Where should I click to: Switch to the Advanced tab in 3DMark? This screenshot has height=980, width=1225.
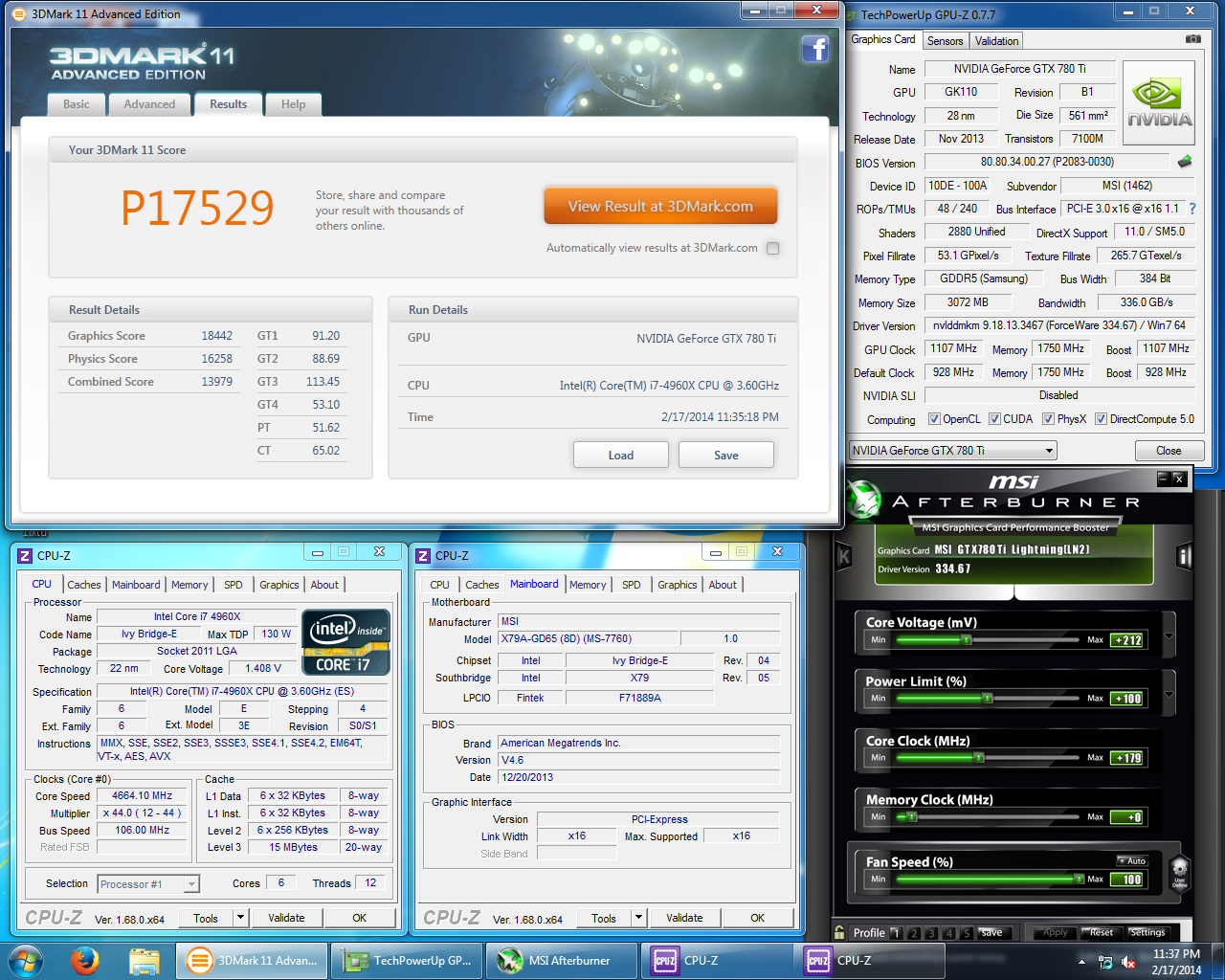click(149, 104)
